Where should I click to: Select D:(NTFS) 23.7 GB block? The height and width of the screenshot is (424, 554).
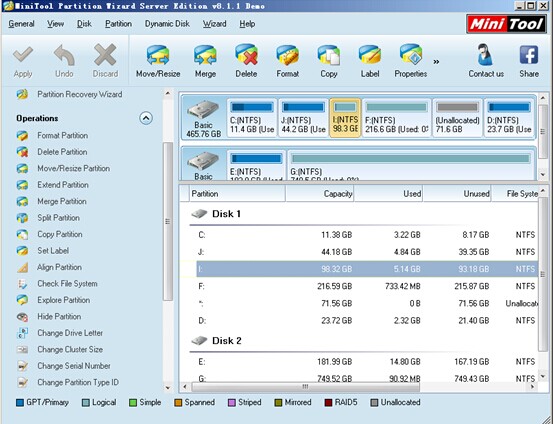click(509, 118)
